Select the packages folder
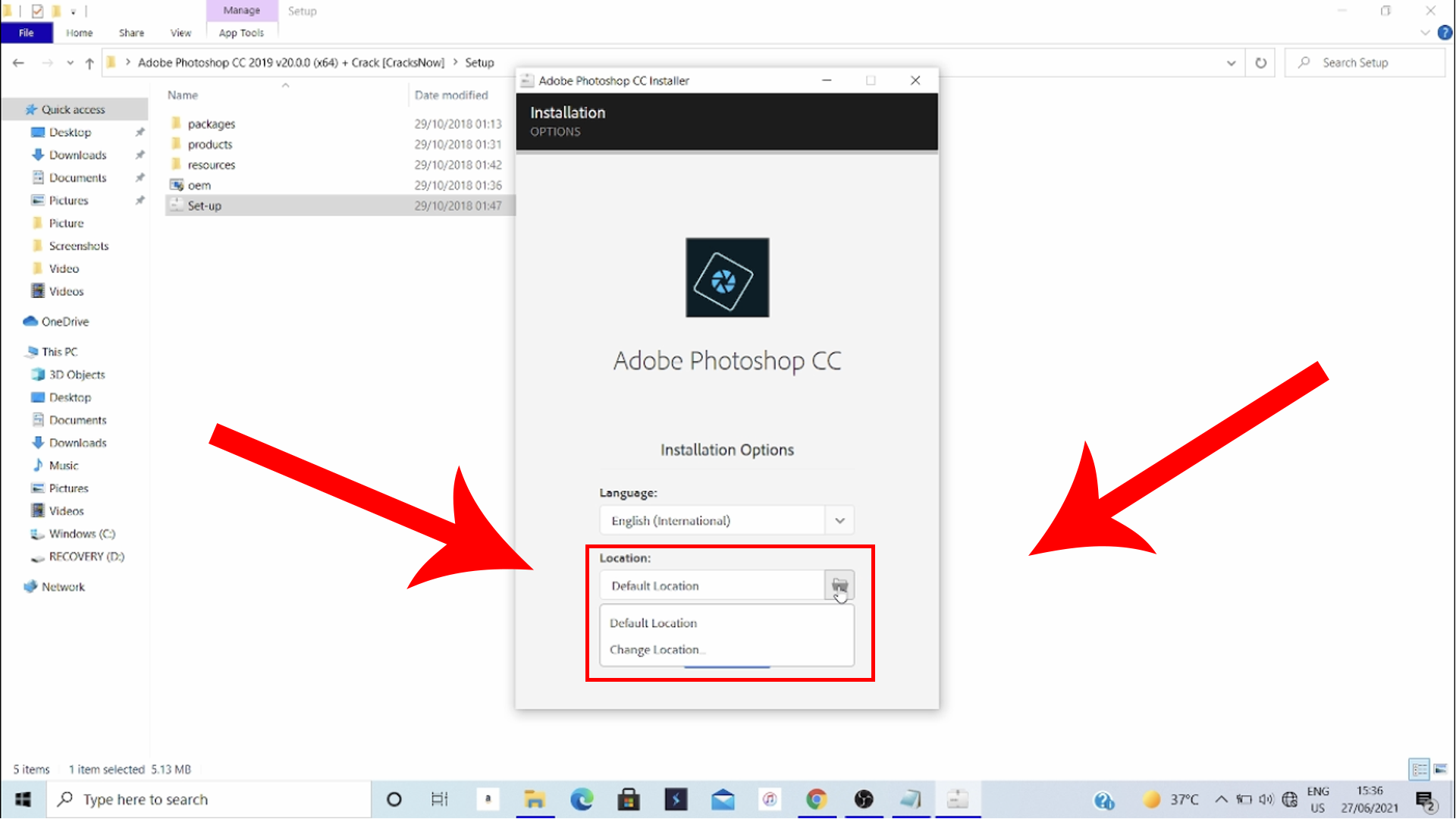This screenshot has height=819, width=1456. coord(211,123)
